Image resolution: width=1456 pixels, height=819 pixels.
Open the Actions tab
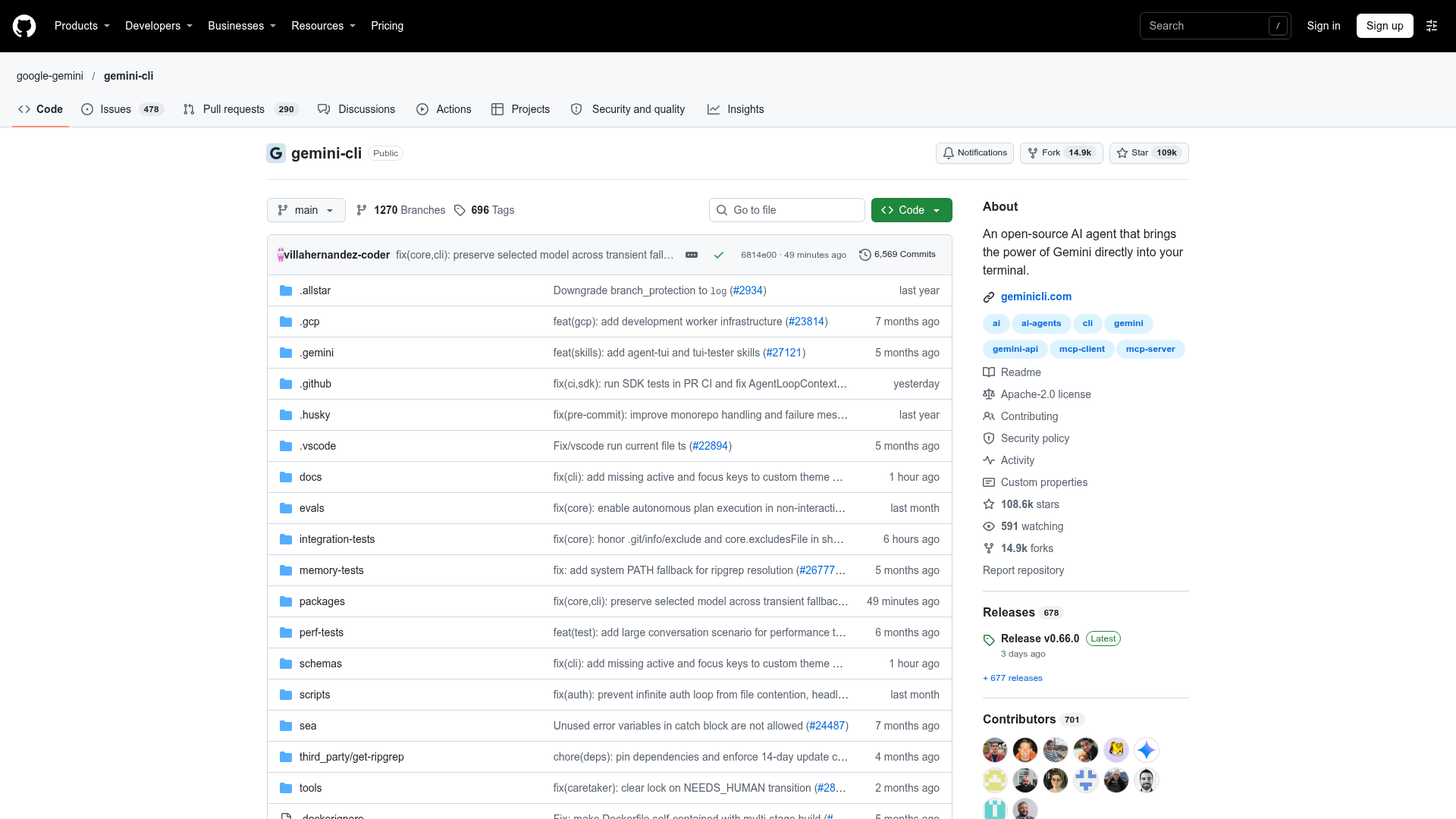point(444,109)
